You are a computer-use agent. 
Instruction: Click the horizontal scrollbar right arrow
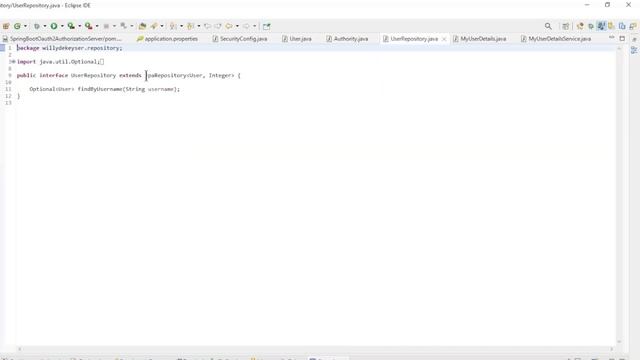pos(611,349)
